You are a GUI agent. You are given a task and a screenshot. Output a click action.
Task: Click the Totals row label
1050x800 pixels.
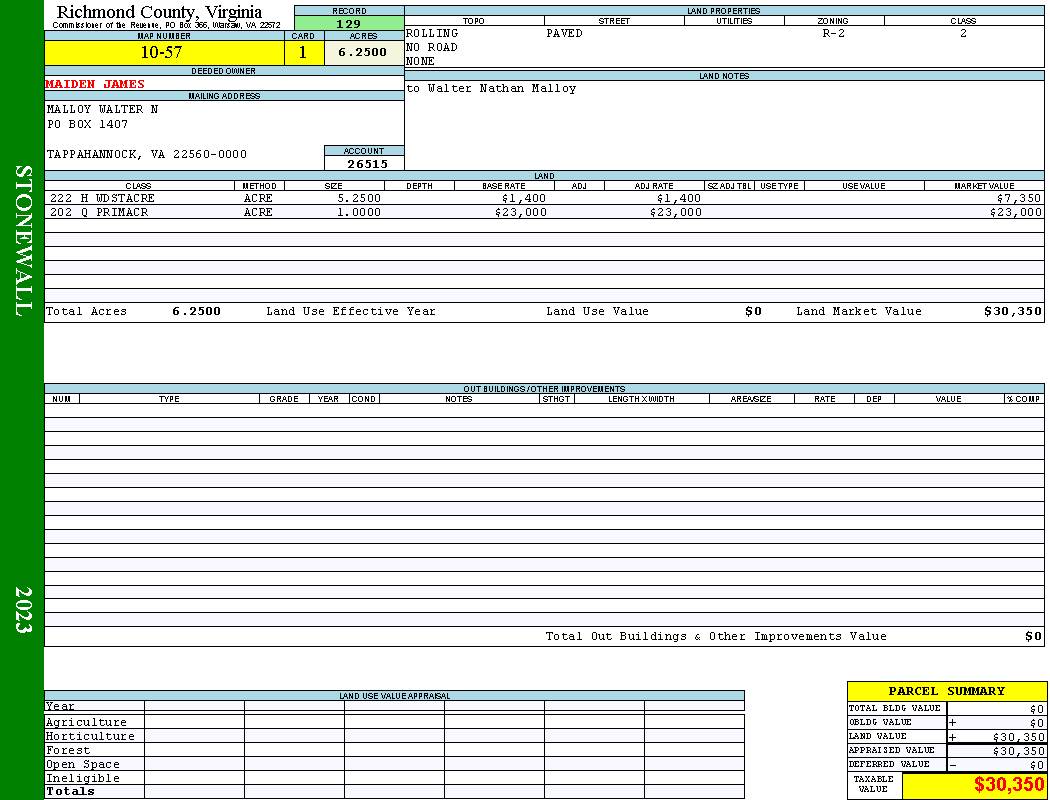(x=70, y=791)
